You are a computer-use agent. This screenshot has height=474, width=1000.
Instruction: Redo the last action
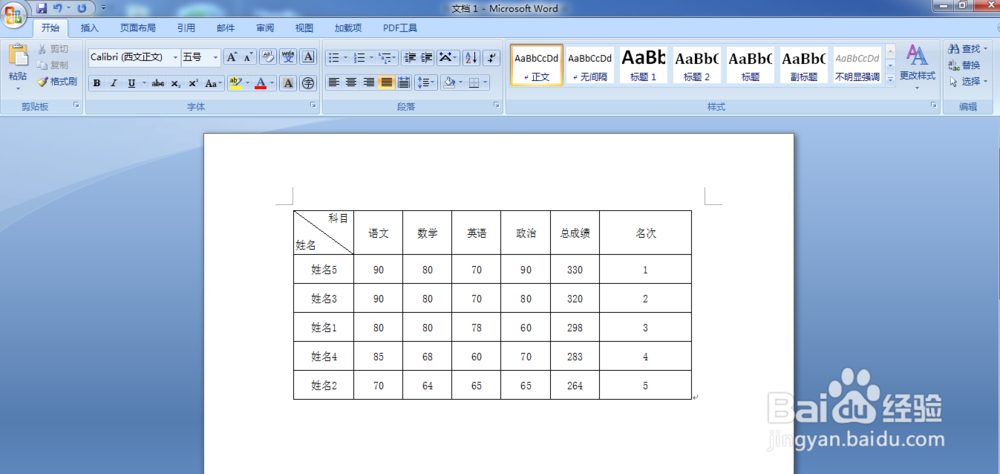click(81, 8)
